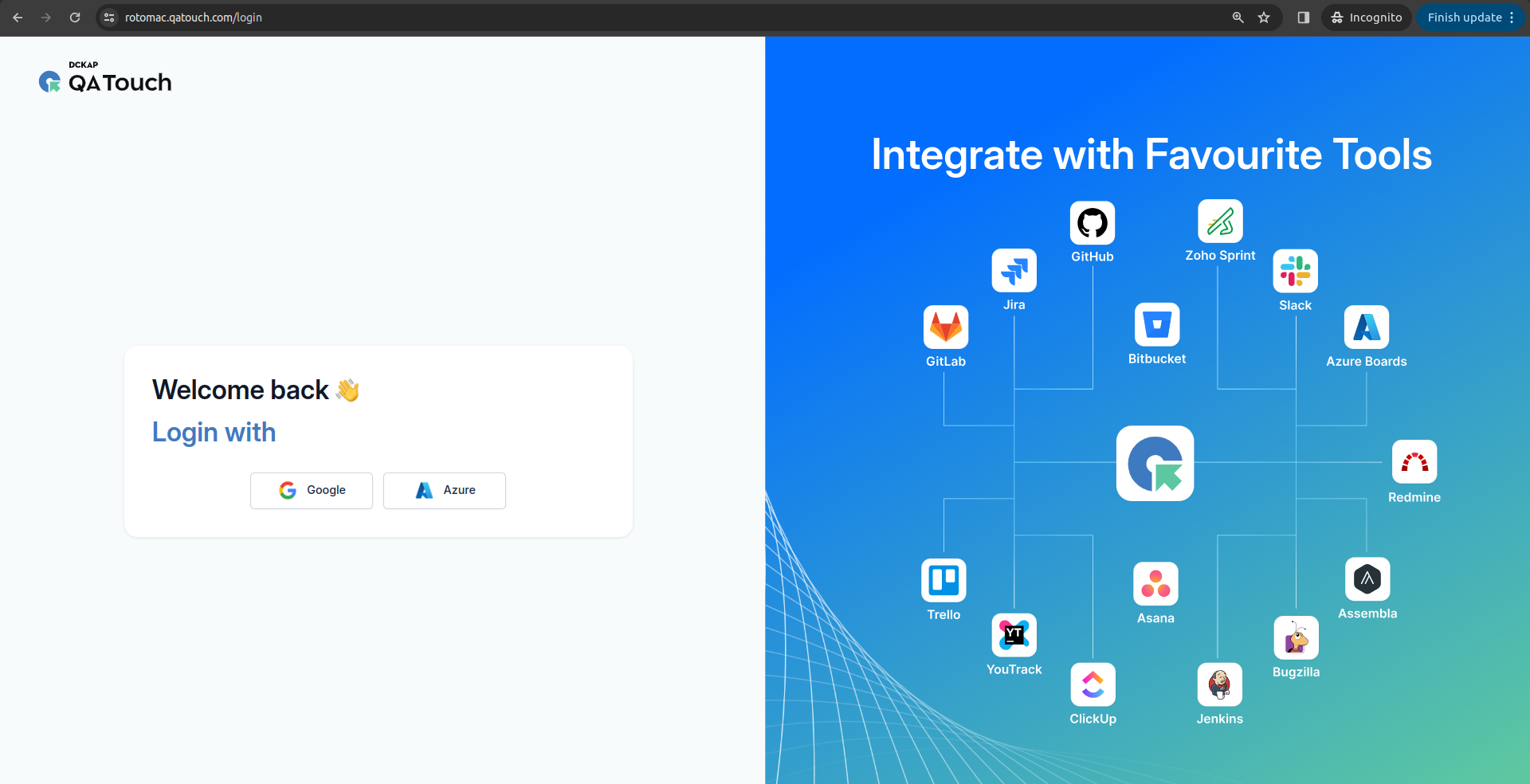1530x784 pixels.
Task: Click the Jira integration icon
Action: pyautogui.click(x=1014, y=271)
